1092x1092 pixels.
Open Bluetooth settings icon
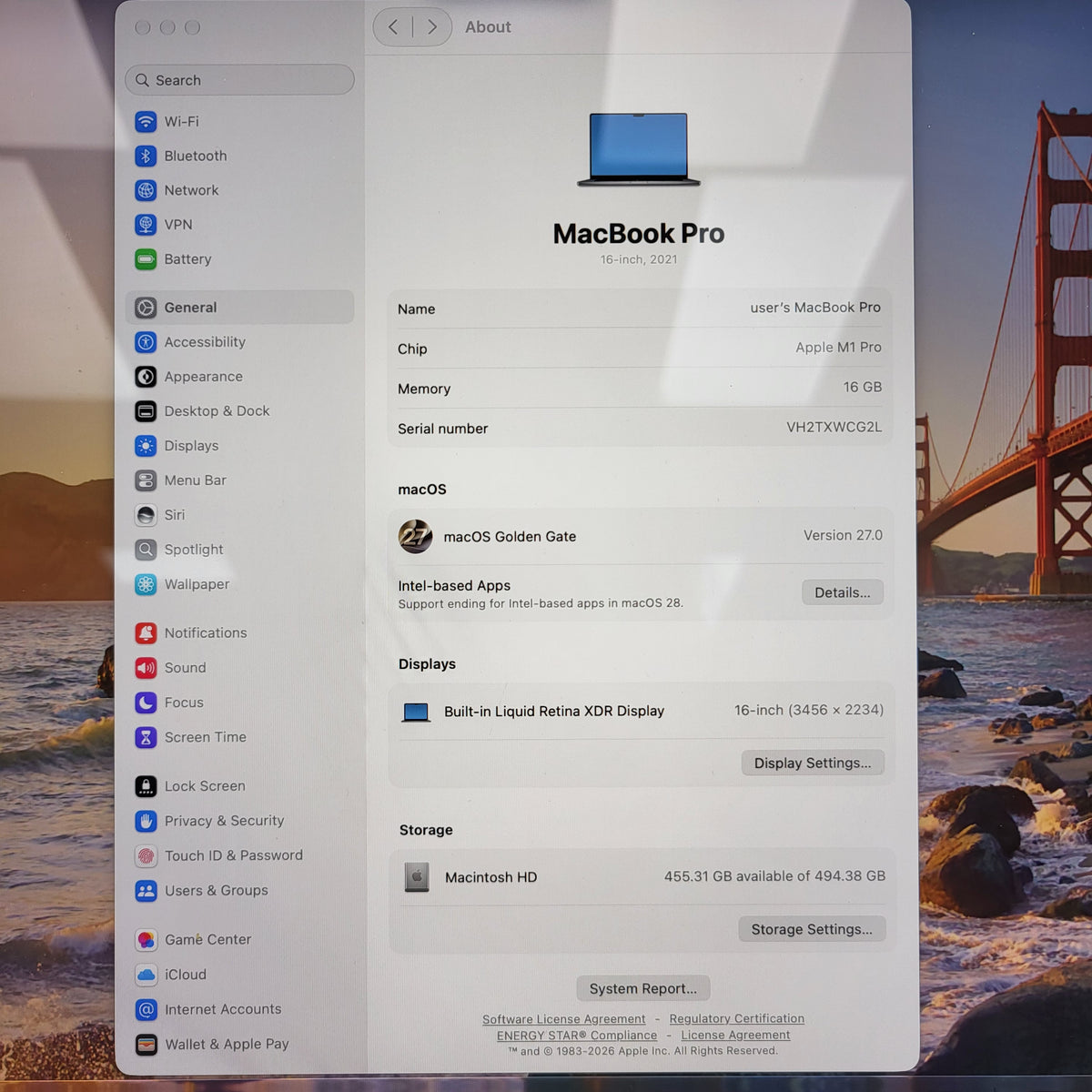(x=146, y=156)
